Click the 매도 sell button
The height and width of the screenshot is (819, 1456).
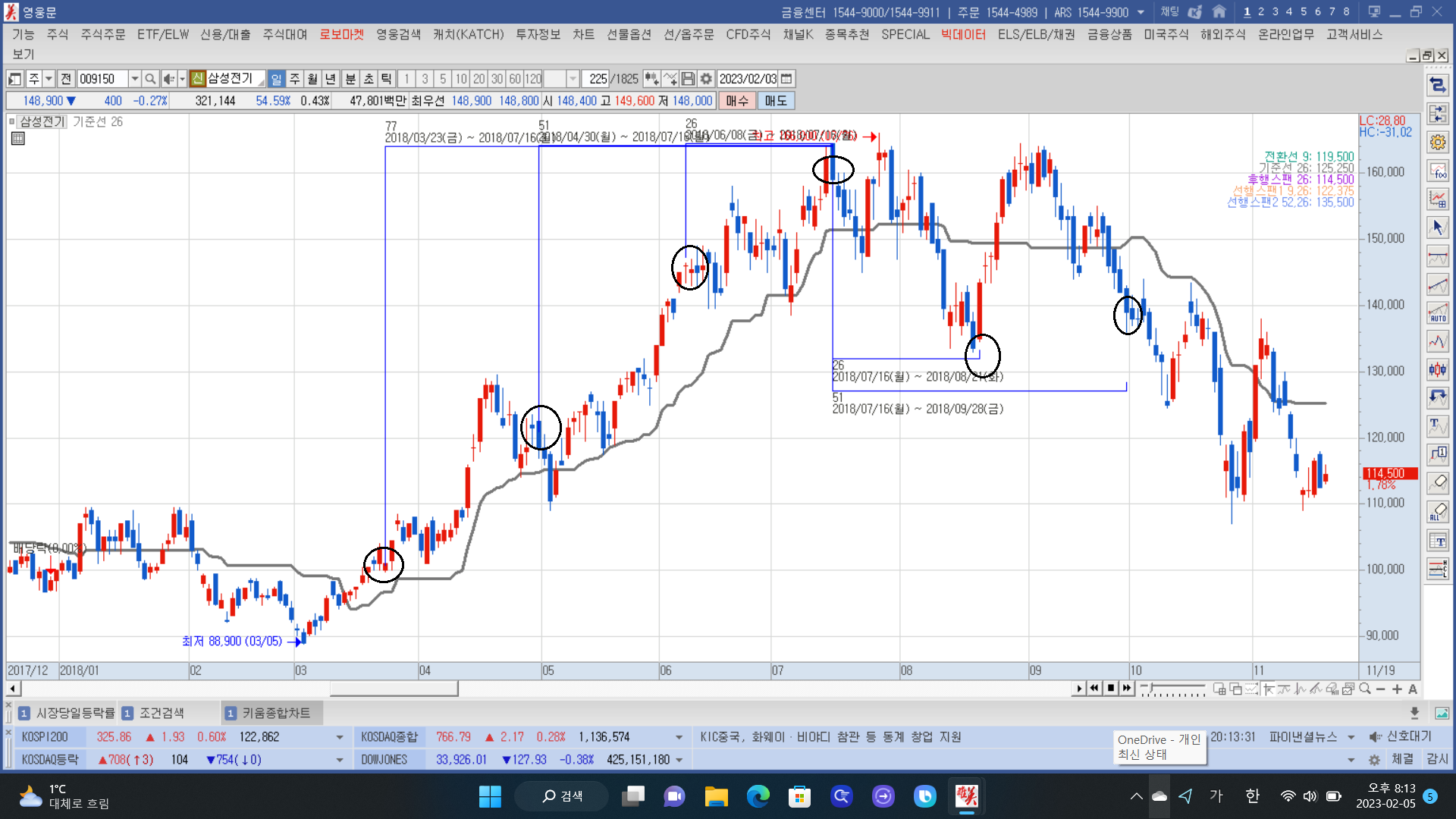pyautogui.click(x=775, y=101)
